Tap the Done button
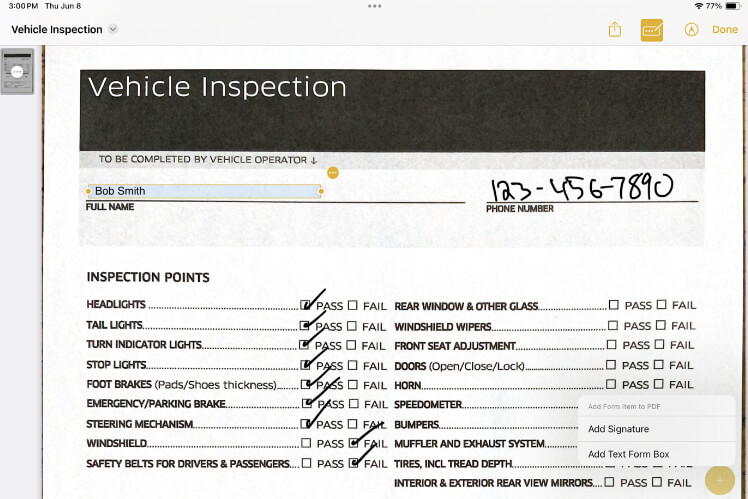The image size is (748, 499). click(x=725, y=30)
